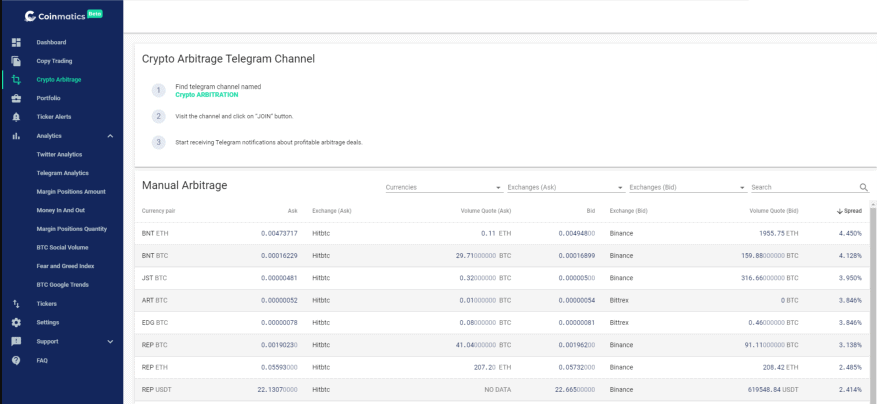877x404 pixels.
Task: Click the 3.138% spread value
Action: 850,345
